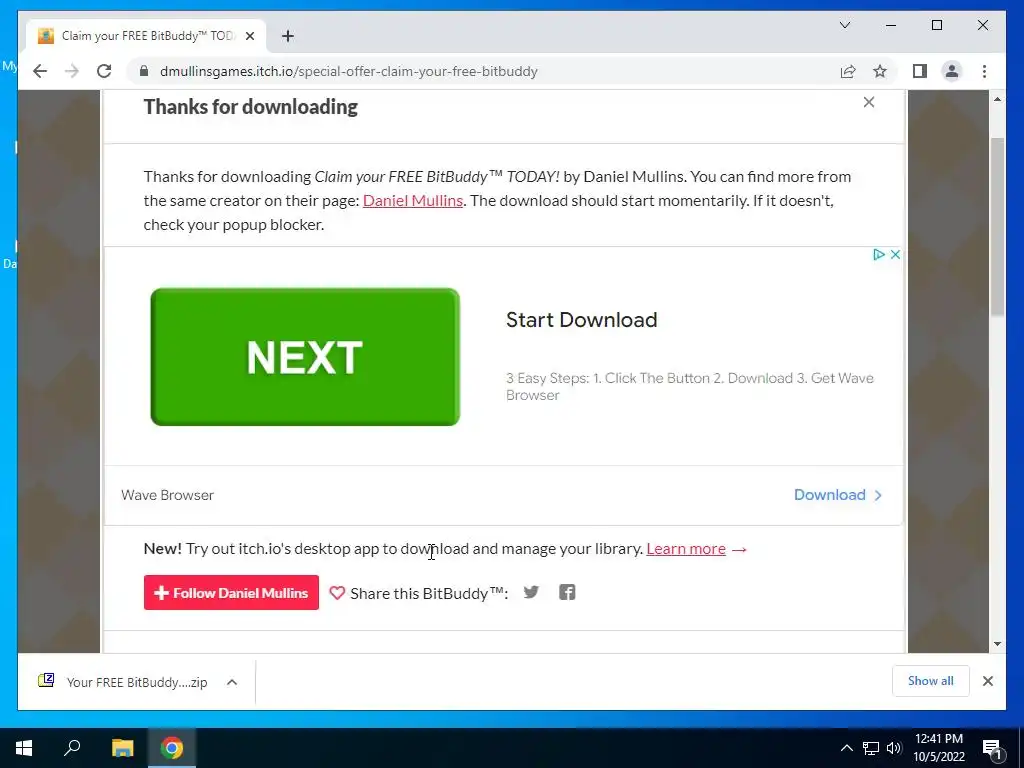The height and width of the screenshot is (768, 1024).
Task: Close the Thanks for downloading dialog
Action: point(869,102)
